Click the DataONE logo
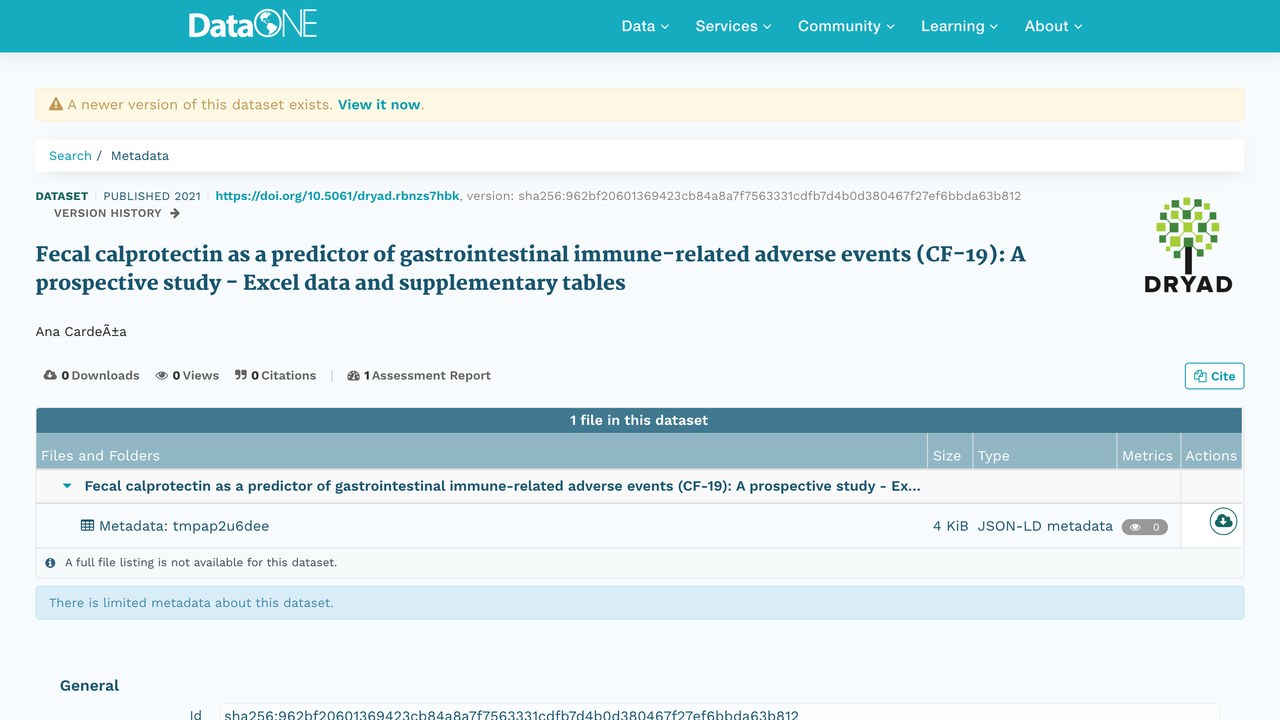Viewport: 1280px width, 720px height. pos(253,25)
